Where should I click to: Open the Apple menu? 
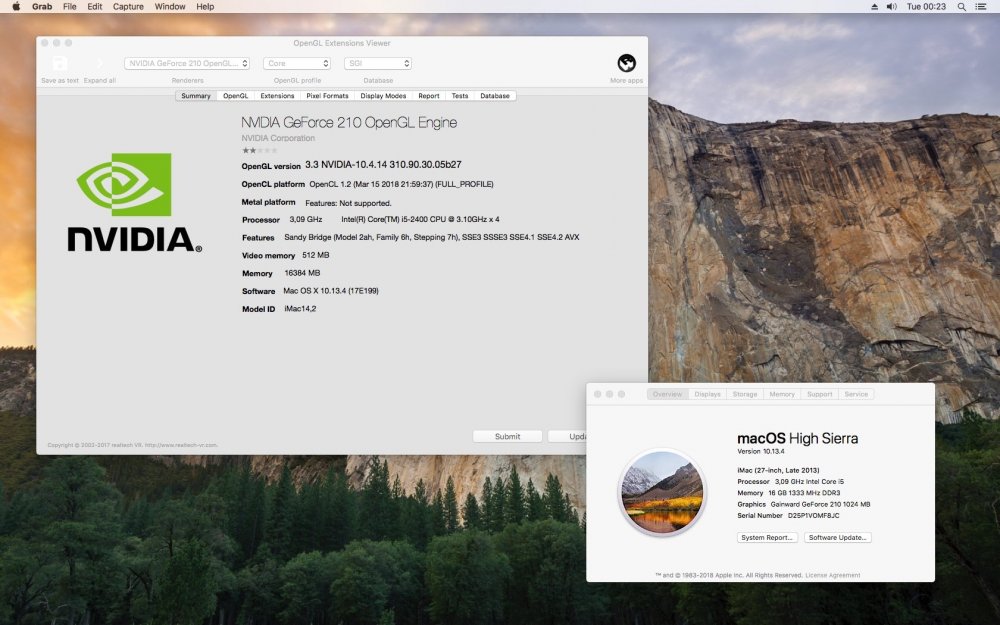17,6
